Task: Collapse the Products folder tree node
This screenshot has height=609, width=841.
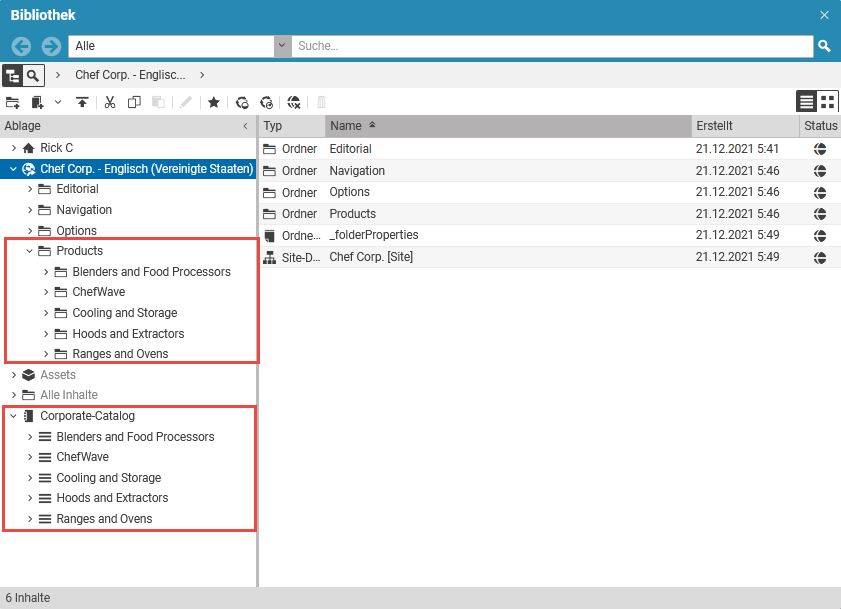Action: point(29,251)
